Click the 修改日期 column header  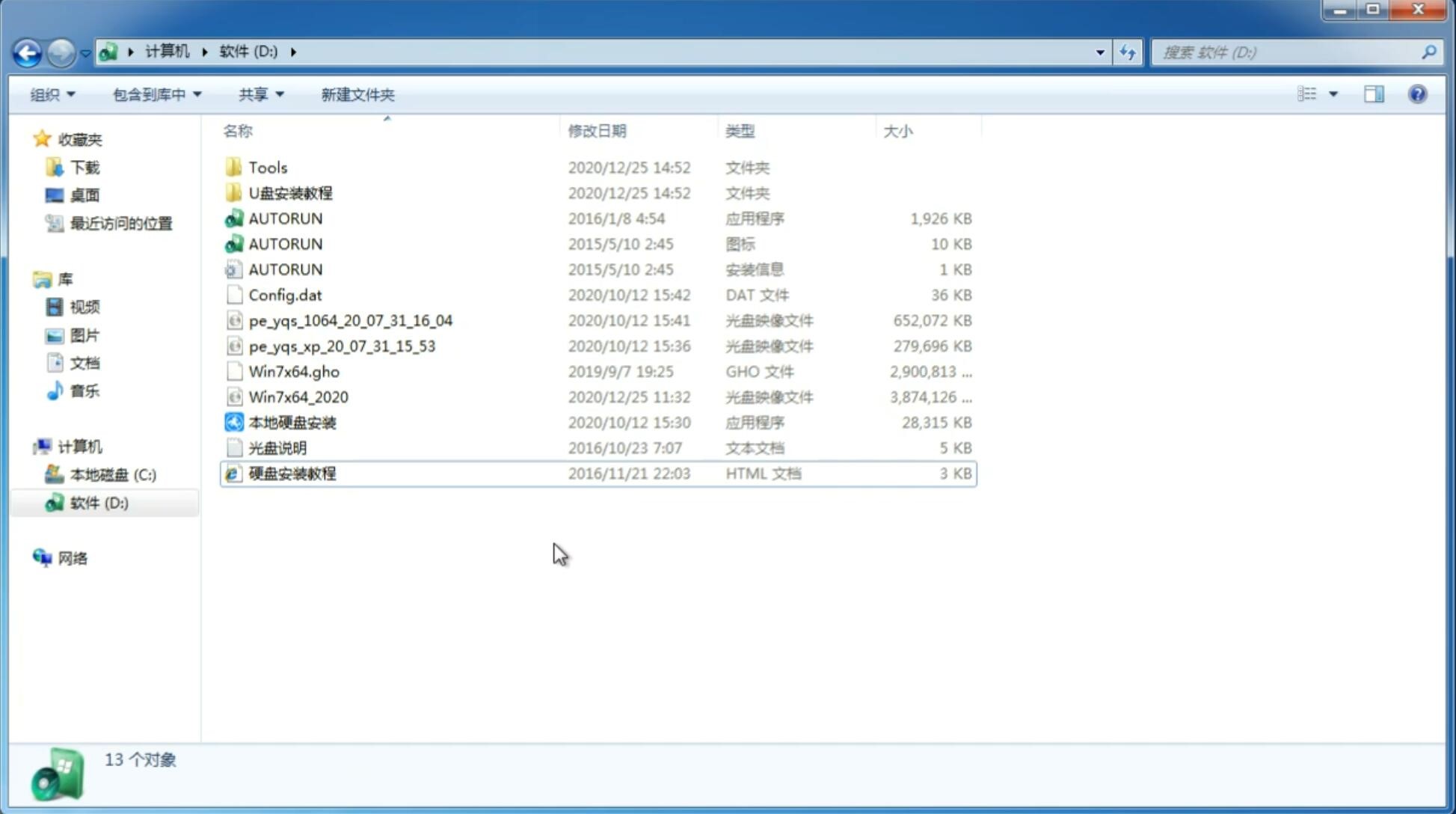coord(596,130)
